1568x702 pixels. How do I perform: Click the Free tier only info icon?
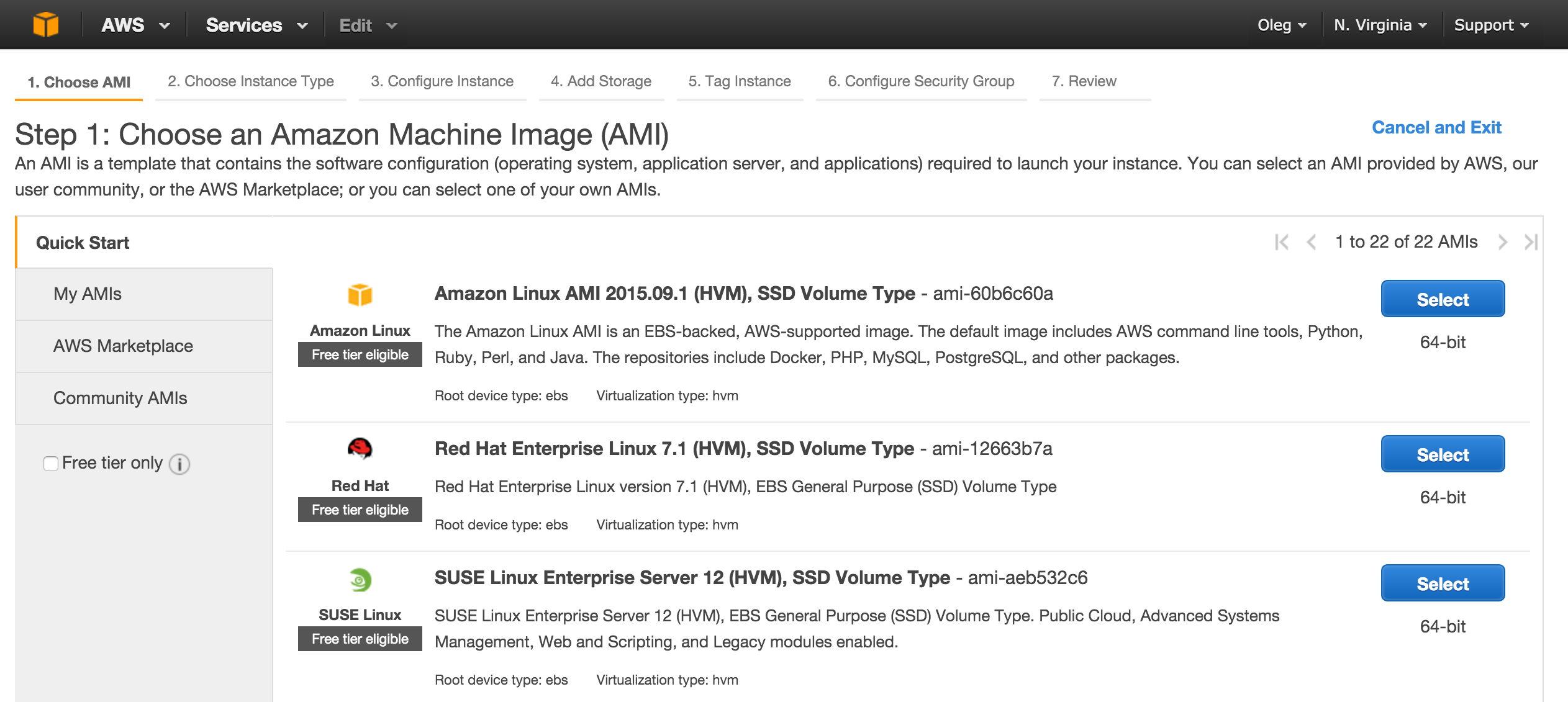[x=179, y=464]
